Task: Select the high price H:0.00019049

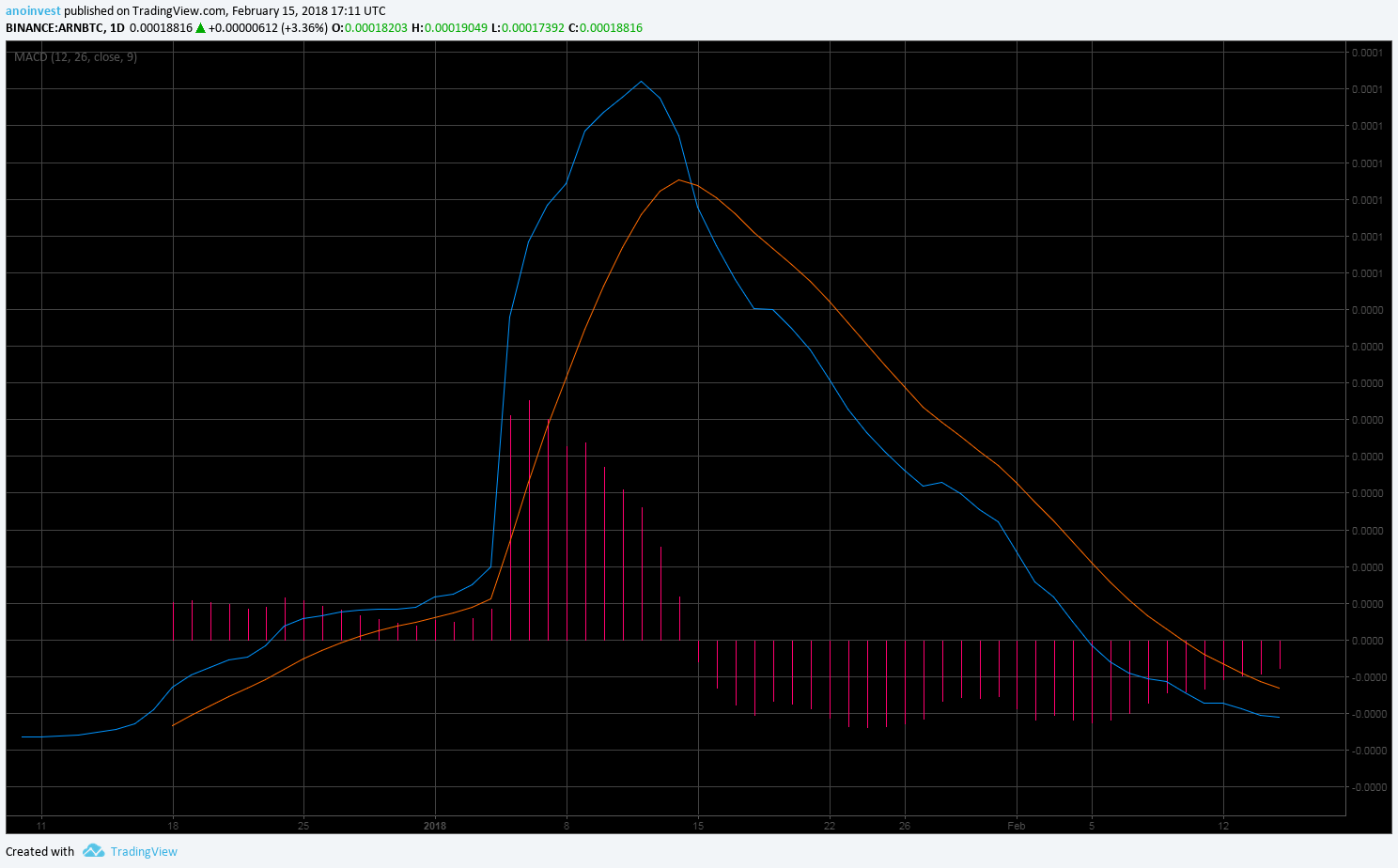Action: 449,28
